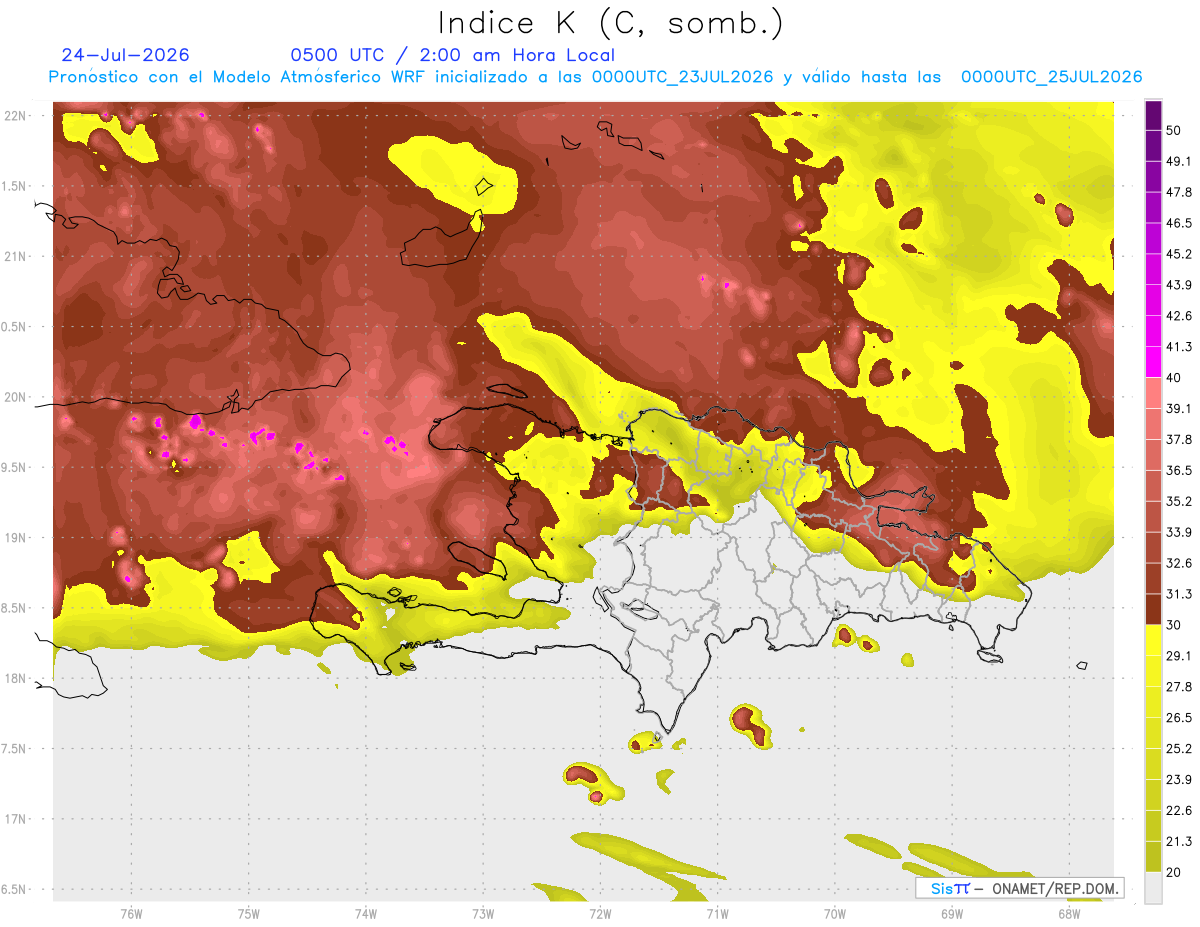Click the longitude label "68W"

[1068, 913]
